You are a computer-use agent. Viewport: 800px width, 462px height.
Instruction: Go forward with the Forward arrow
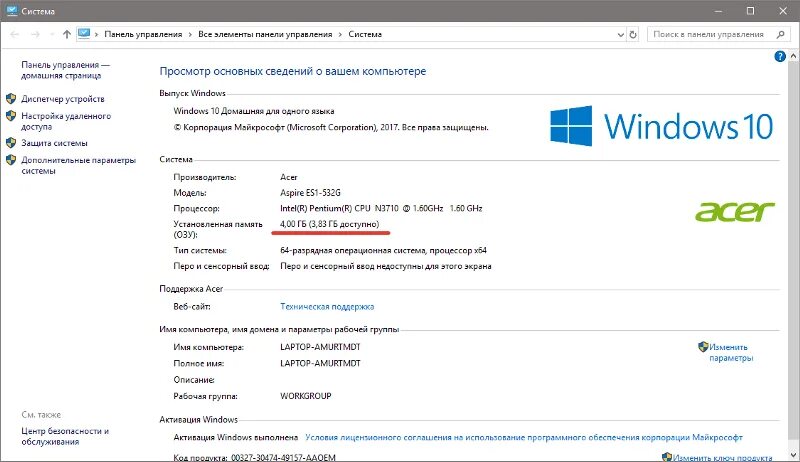[x=35, y=34]
